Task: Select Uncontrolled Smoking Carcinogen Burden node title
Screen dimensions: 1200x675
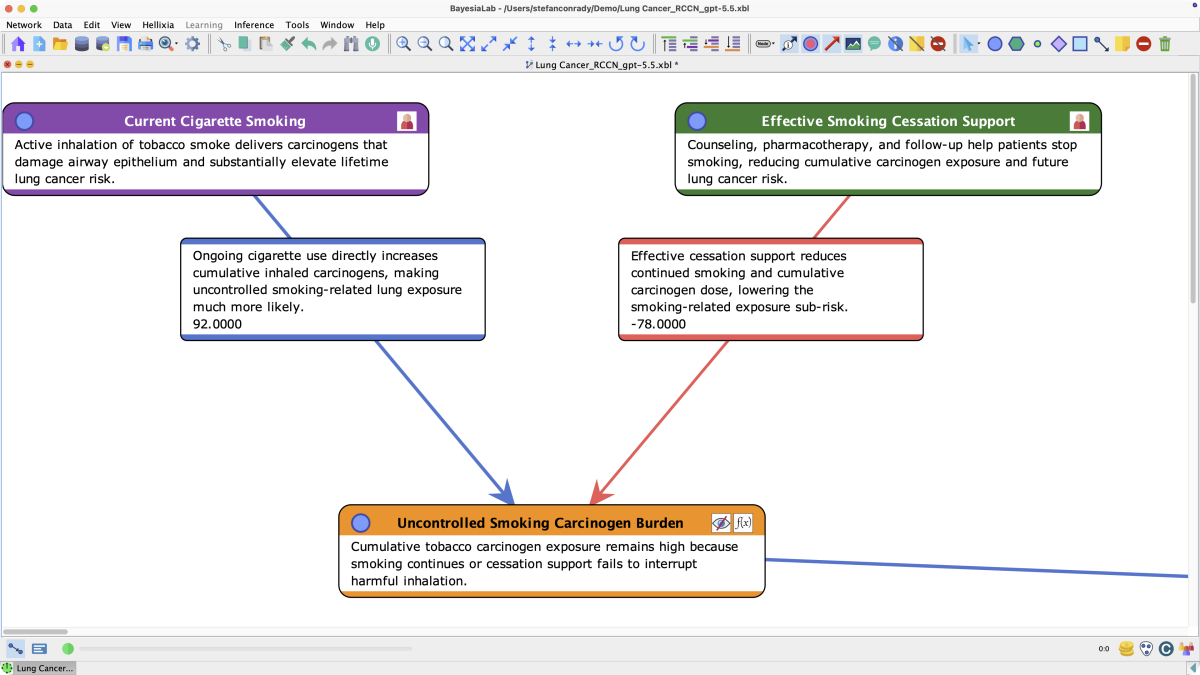Action: click(x=540, y=523)
